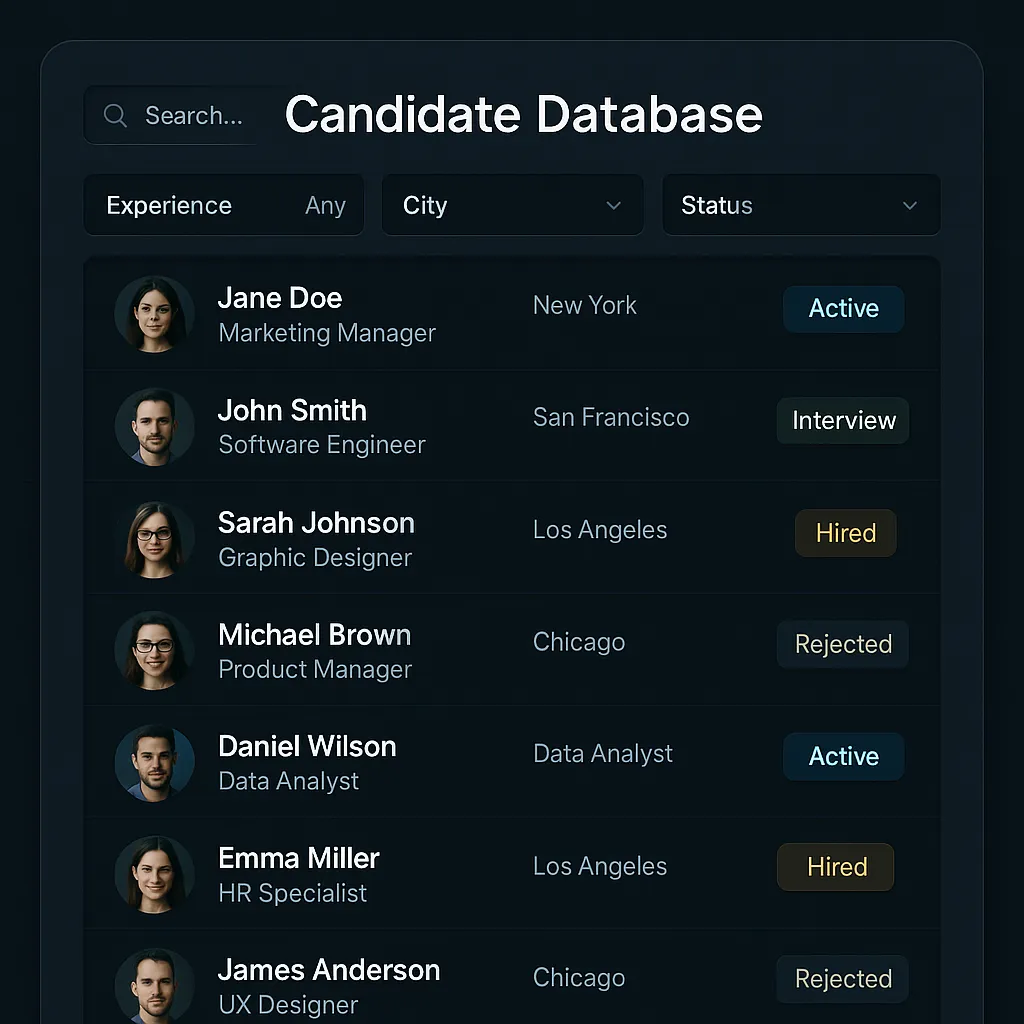
Task: Open Emma Miller's candidate name link
Action: [299, 858]
